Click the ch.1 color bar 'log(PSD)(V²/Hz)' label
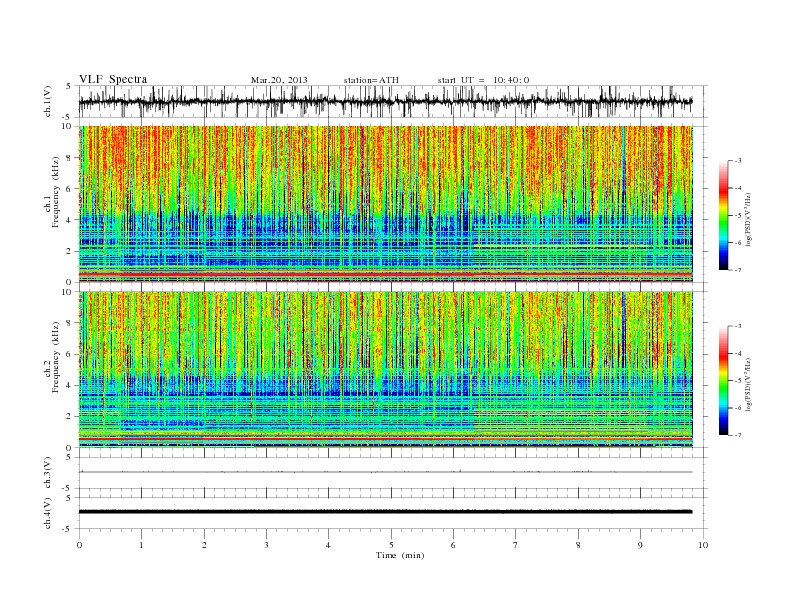Viewport: 792px width, 612px height. 749,219
